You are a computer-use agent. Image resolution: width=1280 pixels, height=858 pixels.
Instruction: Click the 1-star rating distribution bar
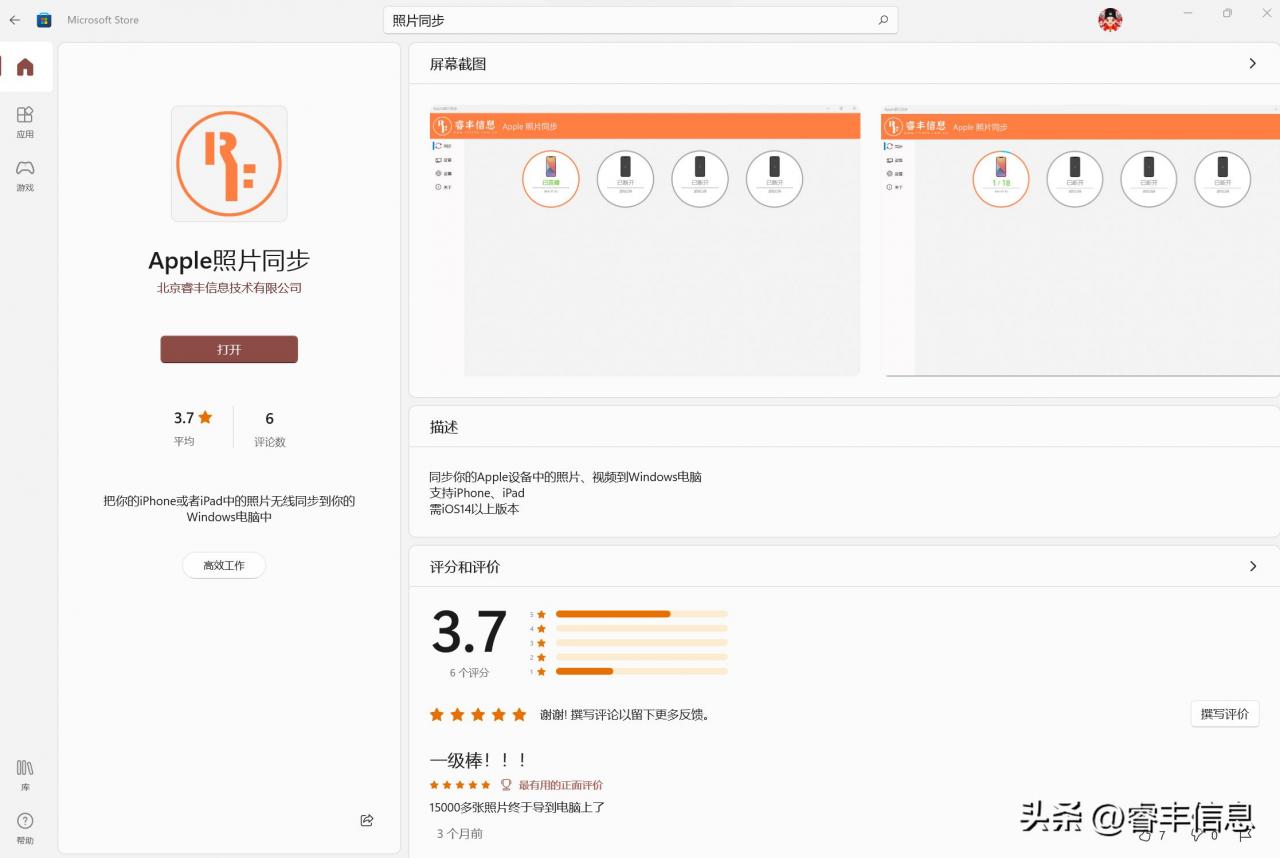(642, 671)
